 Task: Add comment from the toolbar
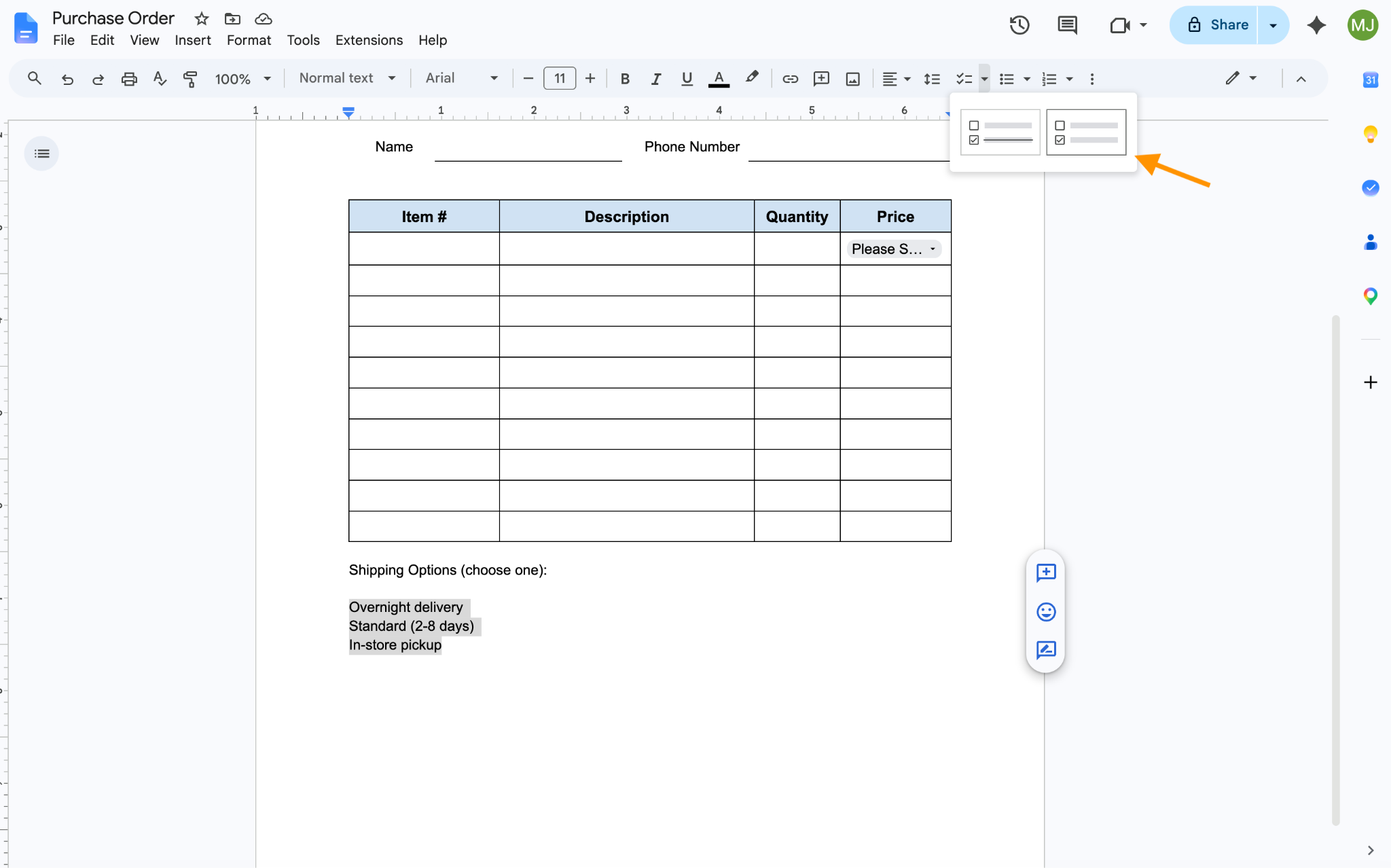pos(821,79)
